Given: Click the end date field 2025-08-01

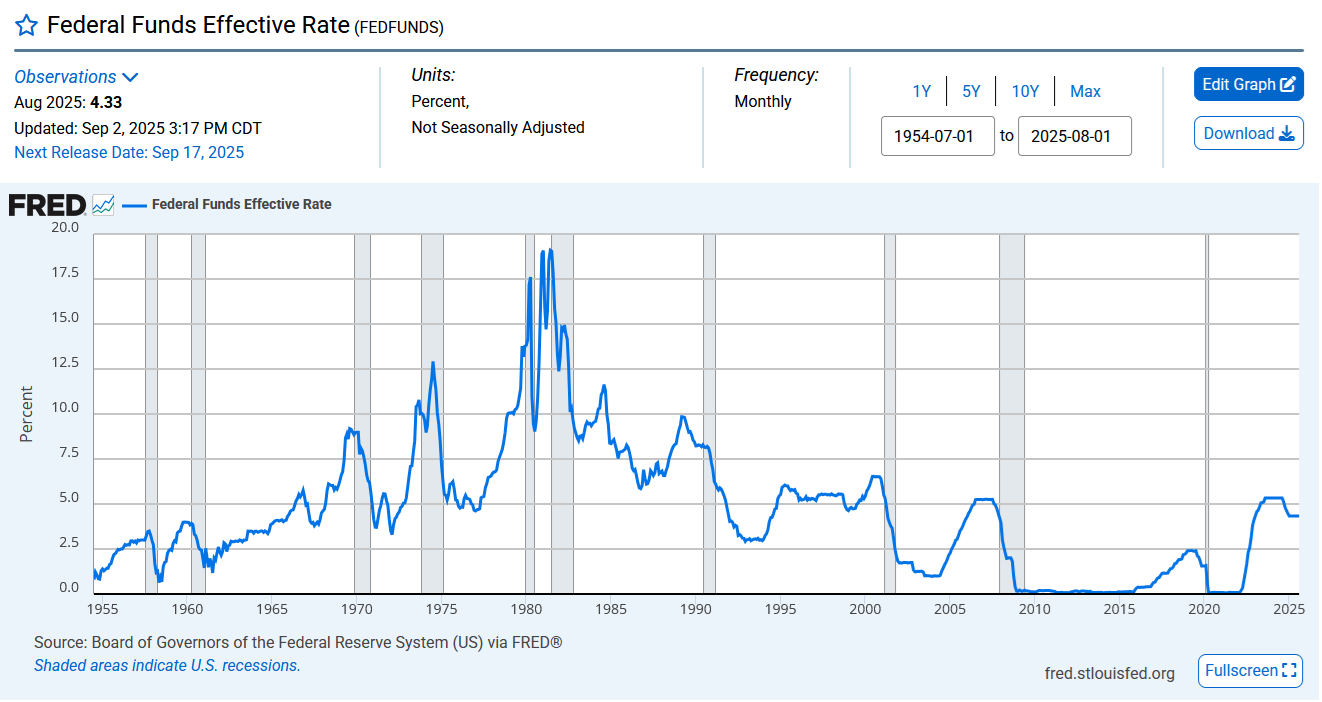Looking at the screenshot, I should tap(1075, 136).
